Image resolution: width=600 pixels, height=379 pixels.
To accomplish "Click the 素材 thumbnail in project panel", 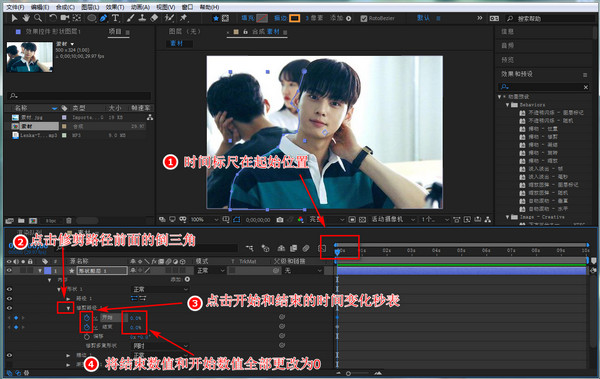I will click(x=30, y=57).
